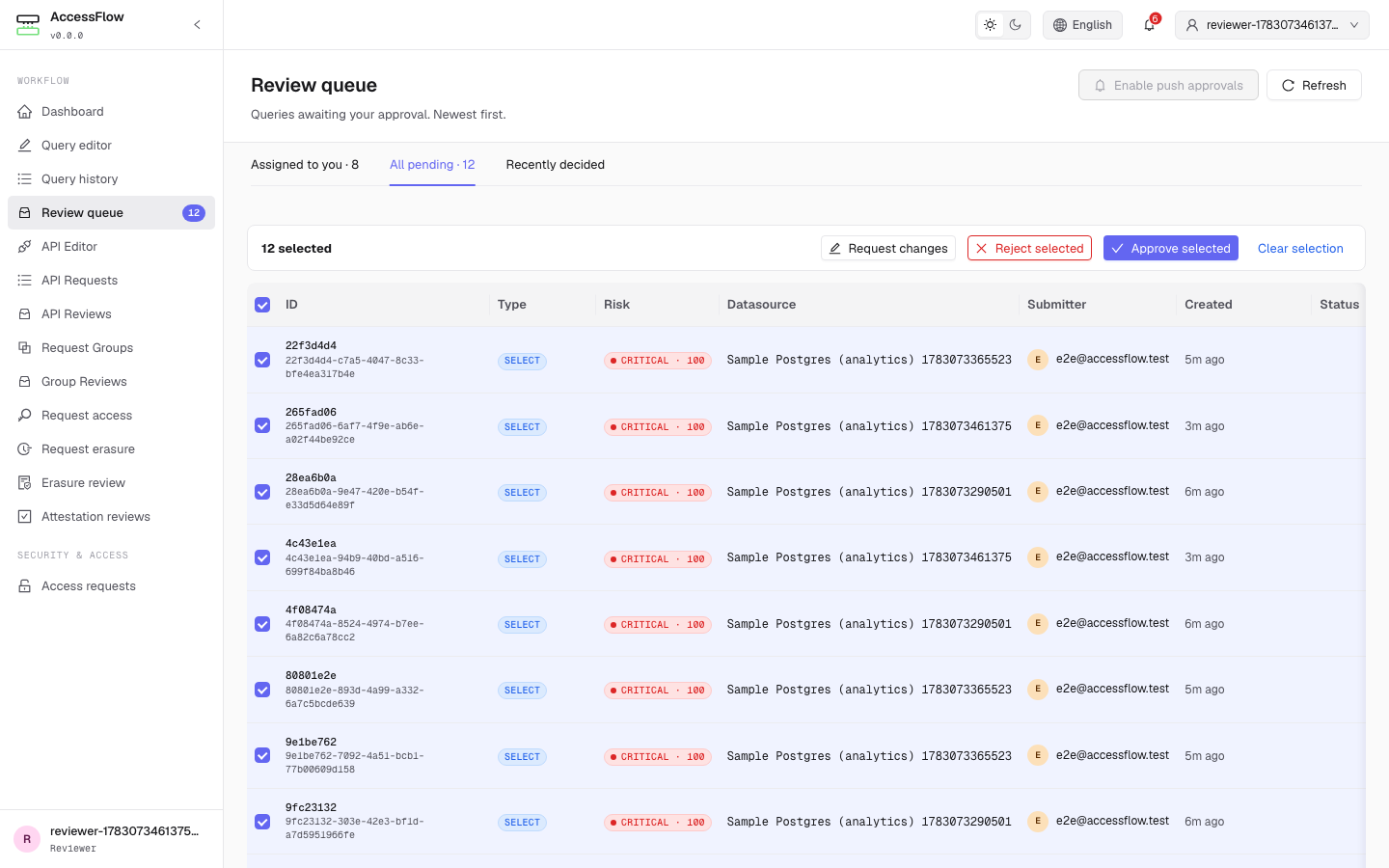Click CRITICAL 100 badge in row 4c43e1ea
This screenshot has width=1389, height=868.
point(658,559)
